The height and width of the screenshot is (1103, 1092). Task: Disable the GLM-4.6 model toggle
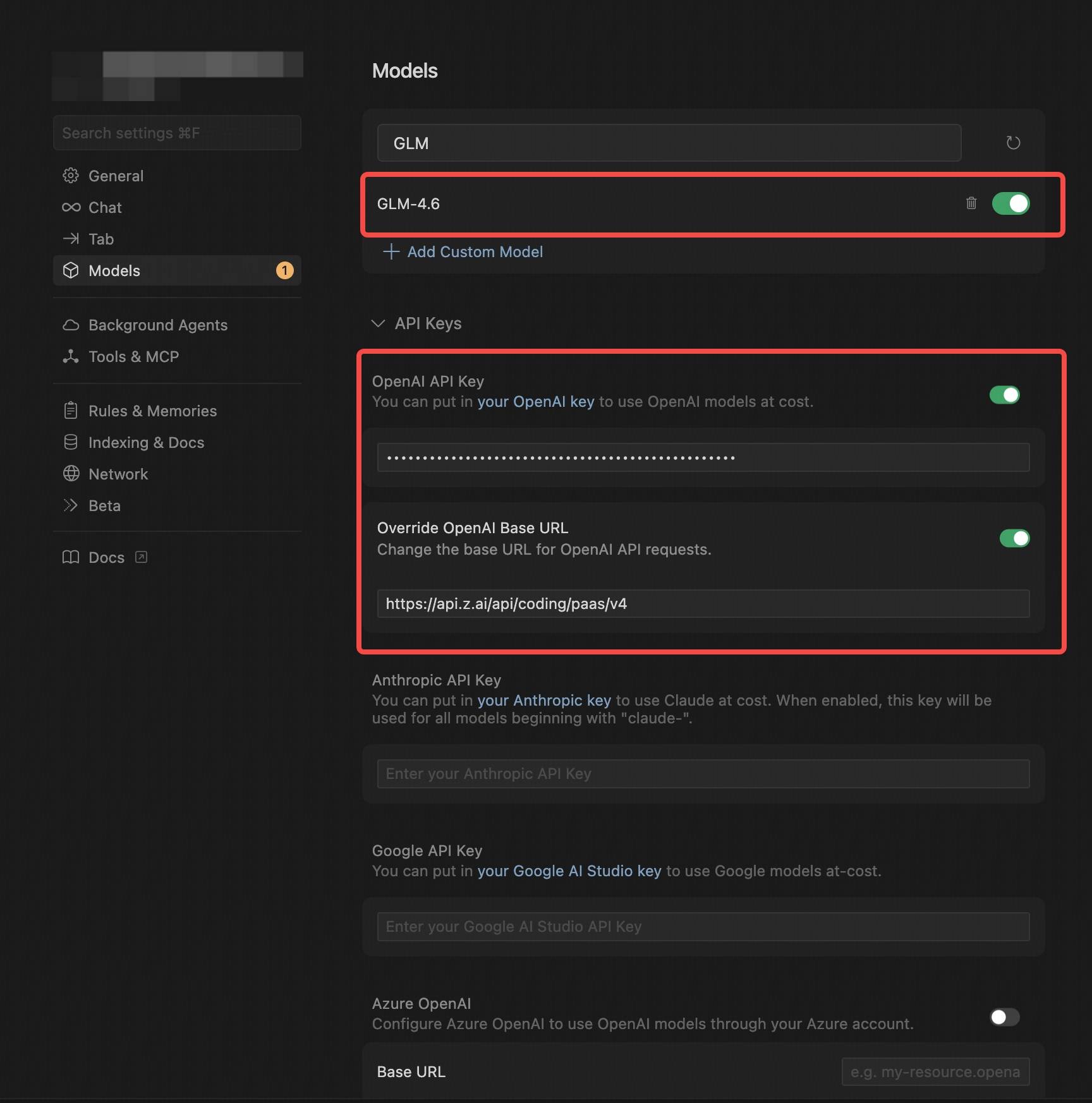1010,203
